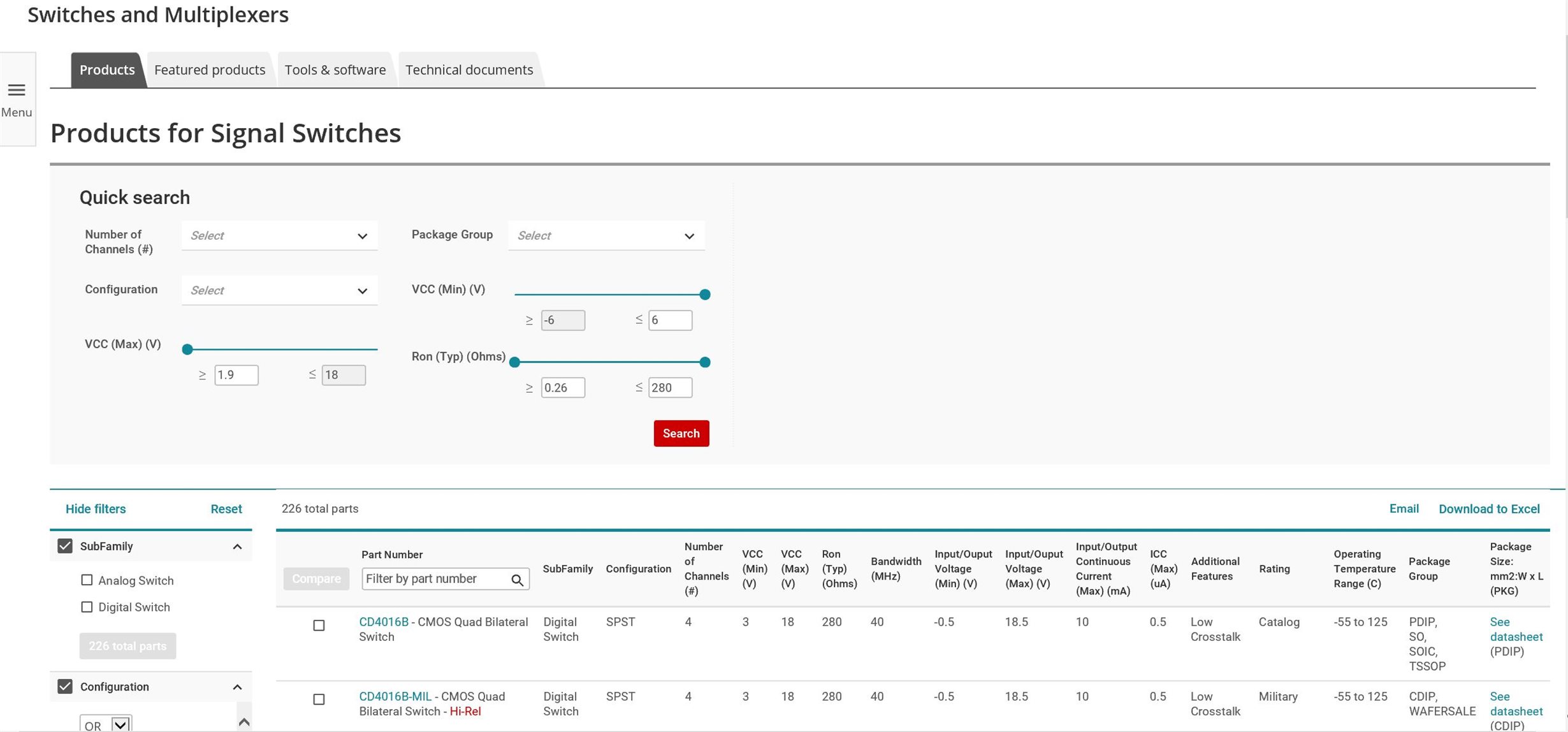Open Number of Channels dropdown
The height and width of the screenshot is (732, 1568).
pos(279,235)
